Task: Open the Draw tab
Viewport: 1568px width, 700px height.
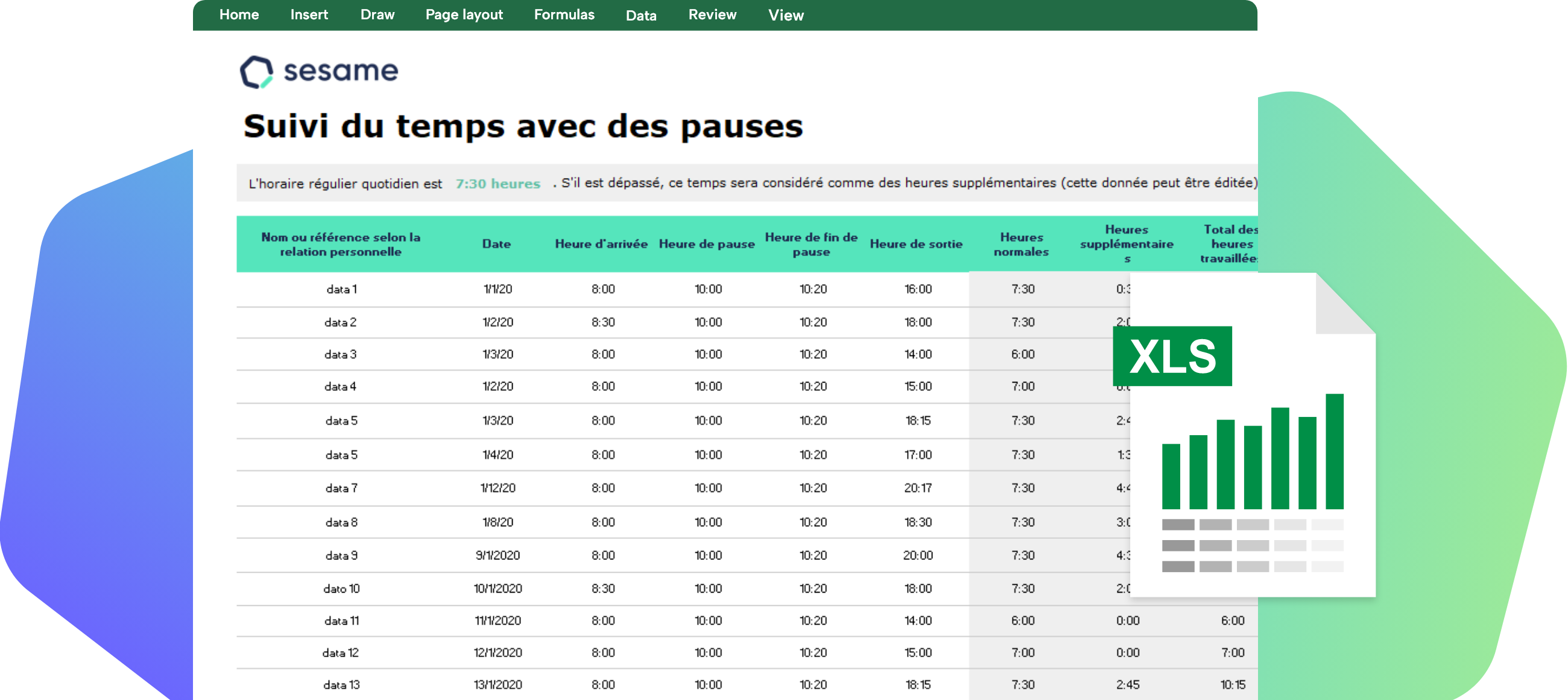Action: click(x=377, y=14)
